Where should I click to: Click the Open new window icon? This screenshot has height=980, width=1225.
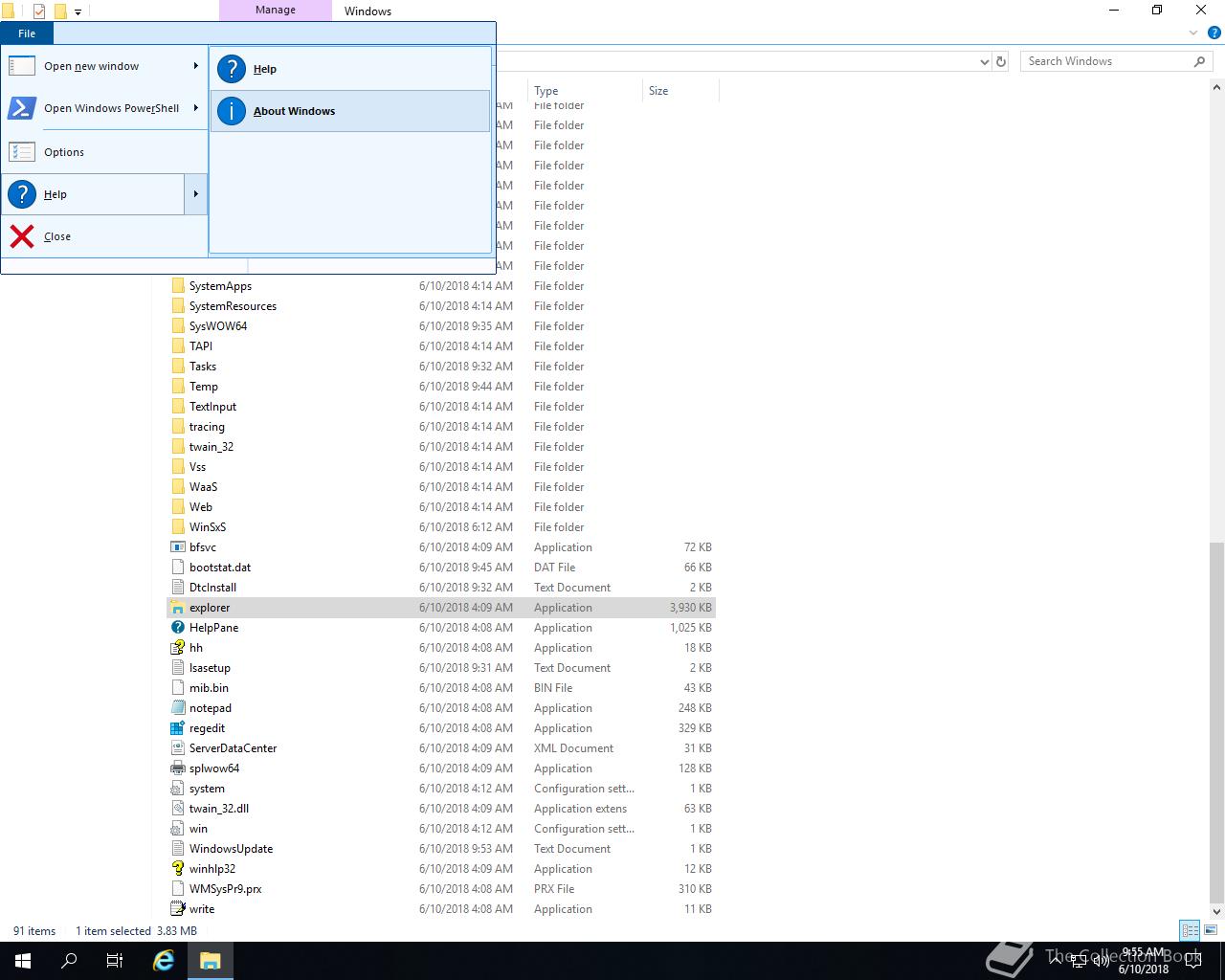22,66
